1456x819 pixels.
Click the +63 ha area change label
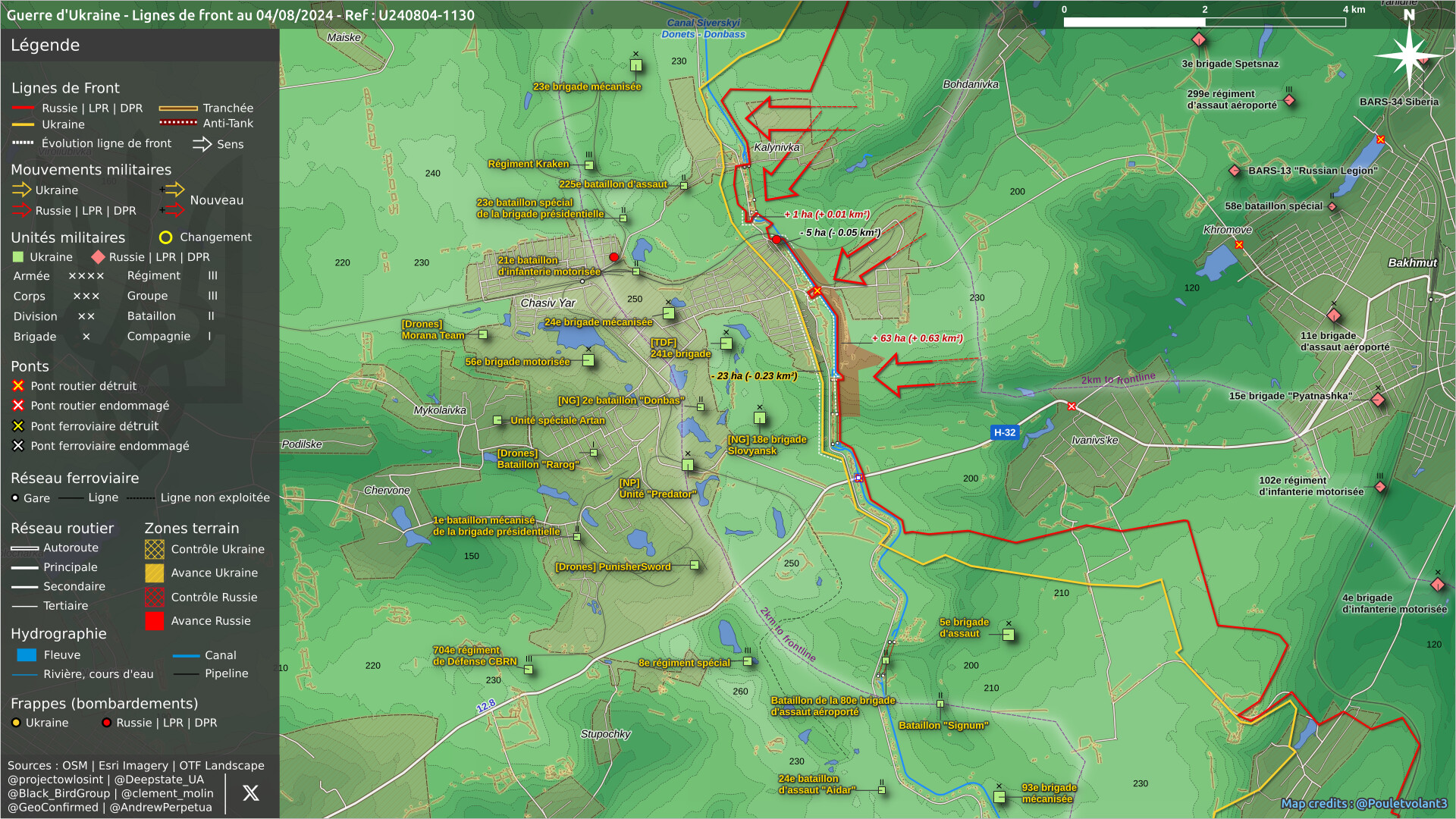[917, 338]
